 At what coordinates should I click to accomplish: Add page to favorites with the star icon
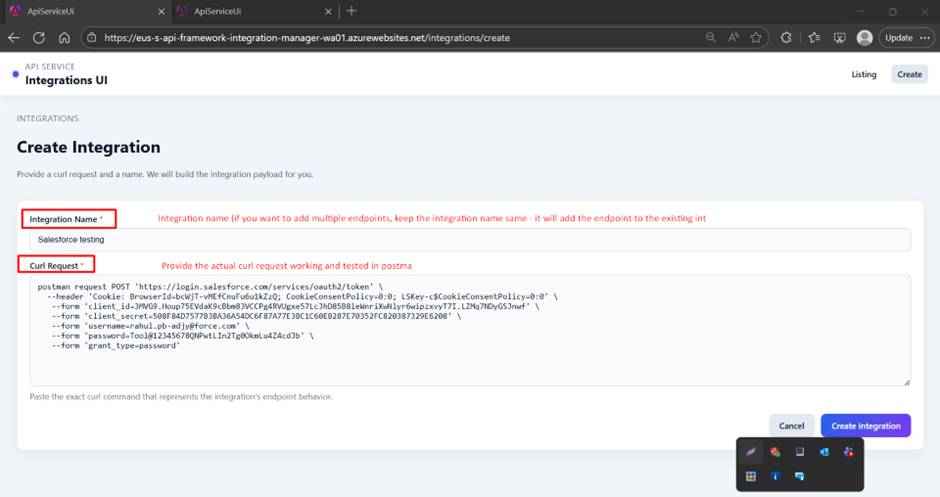pos(756,38)
